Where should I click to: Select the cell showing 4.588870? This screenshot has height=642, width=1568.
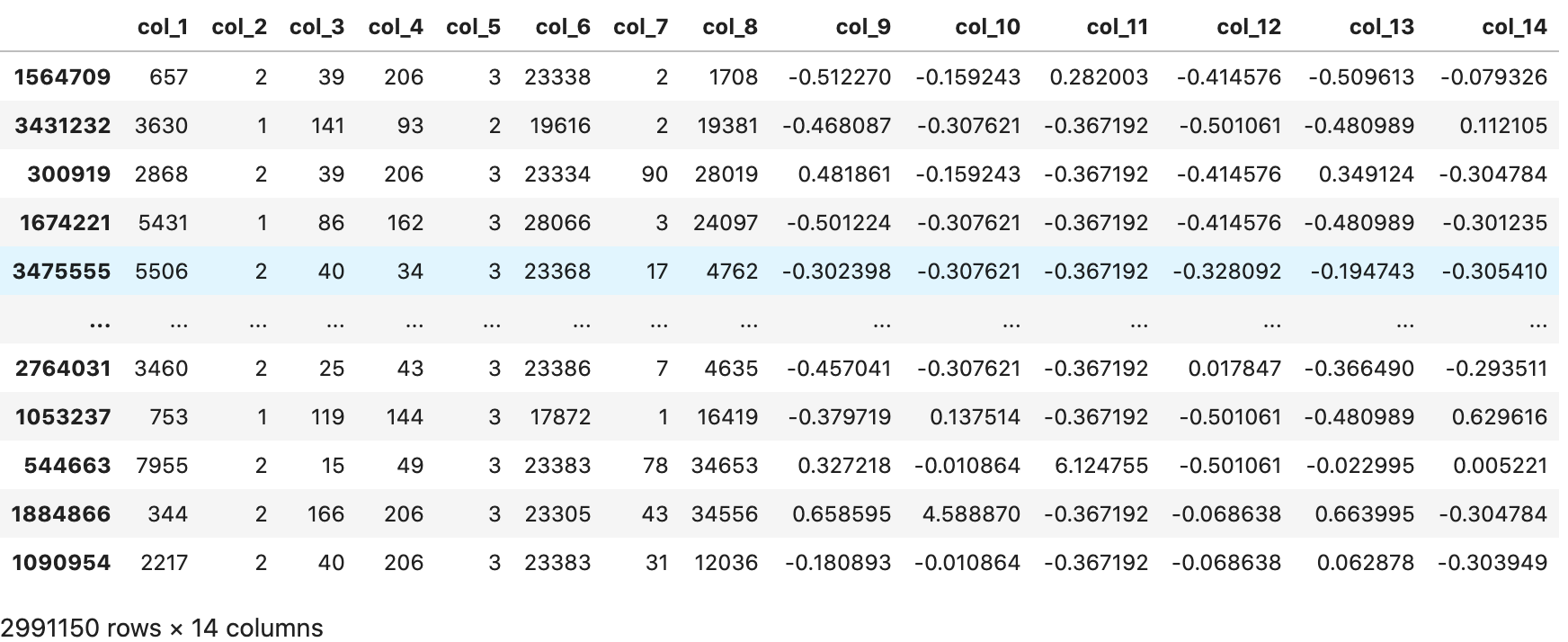tap(971, 514)
